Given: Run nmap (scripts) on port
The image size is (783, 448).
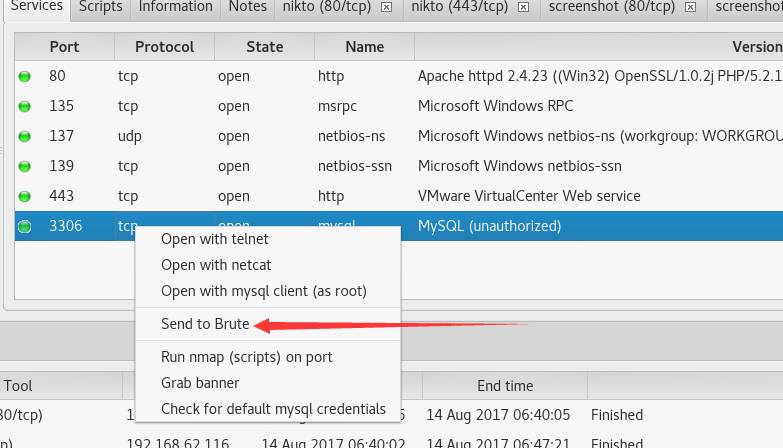Looking at the screenshot, I should click(247, 357).
